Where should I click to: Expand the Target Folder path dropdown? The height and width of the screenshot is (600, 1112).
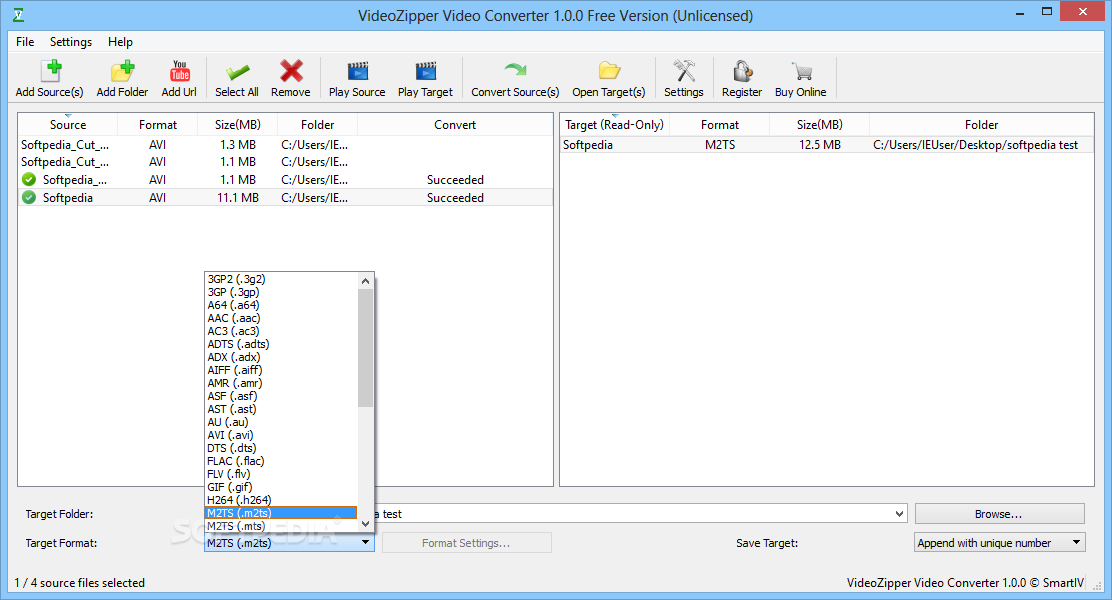point(899,513)
